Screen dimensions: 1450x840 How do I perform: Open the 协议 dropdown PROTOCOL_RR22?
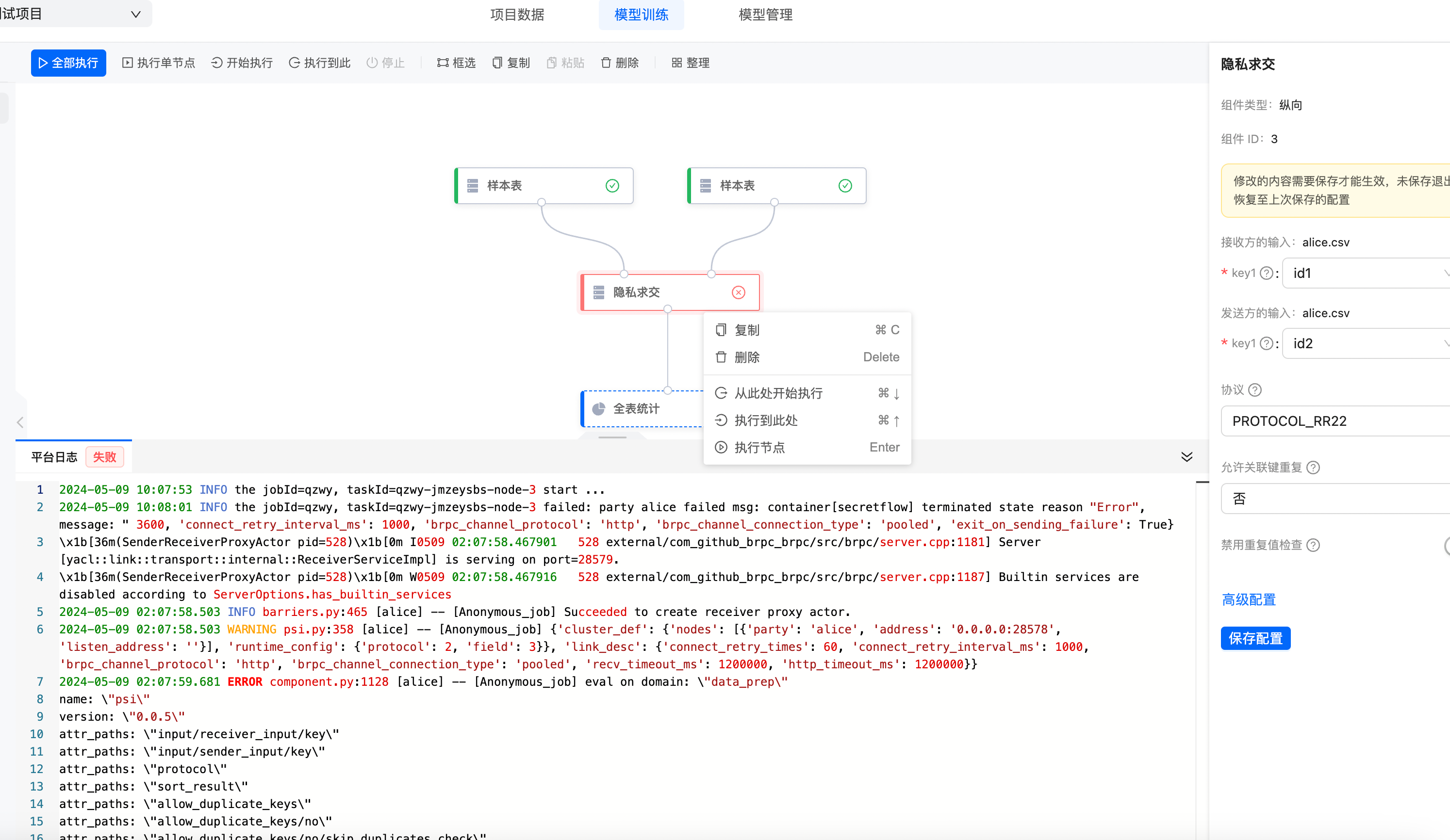[x=1335, y=421]
